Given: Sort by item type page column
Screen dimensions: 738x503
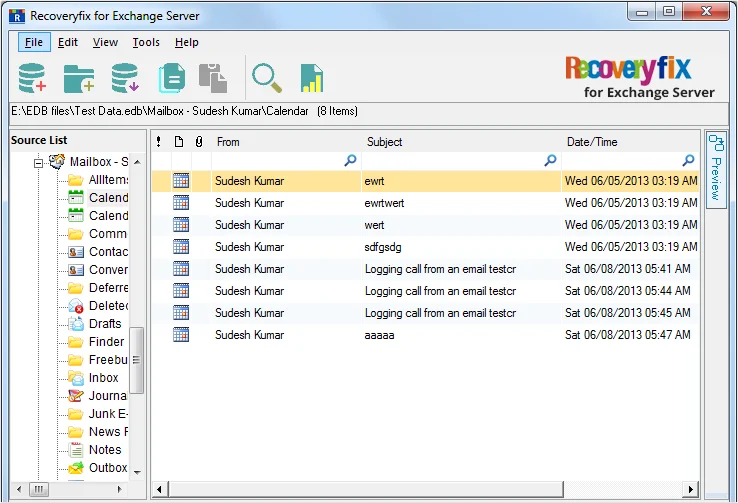Looking at the screenshot, I should point(179,142).
